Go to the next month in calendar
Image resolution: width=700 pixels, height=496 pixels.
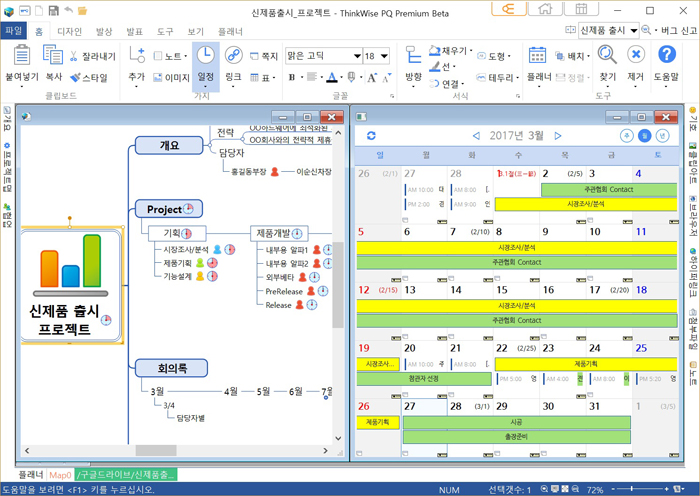click(x=556, y=135)
